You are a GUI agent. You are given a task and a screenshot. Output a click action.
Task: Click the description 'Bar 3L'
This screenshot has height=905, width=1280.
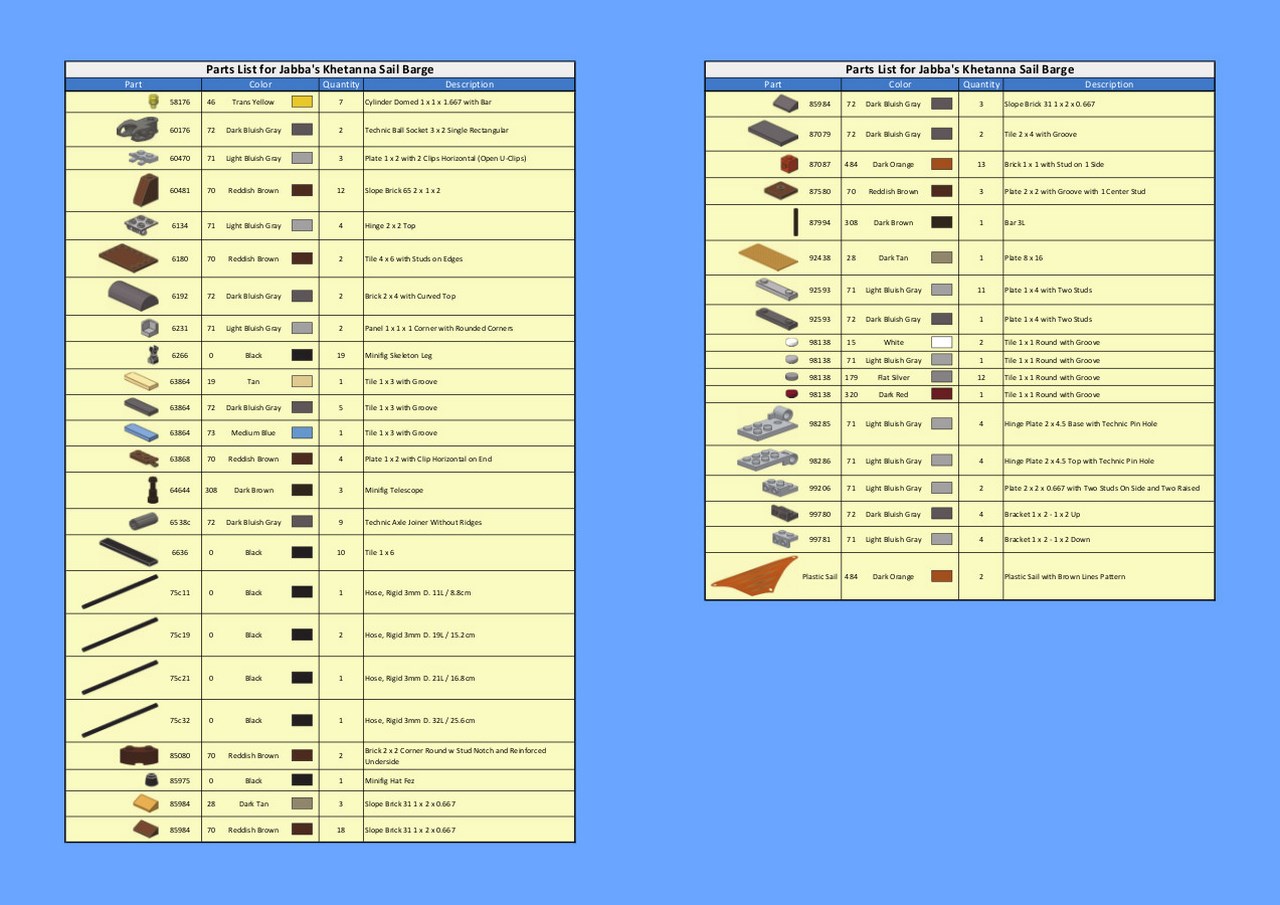click(1015, 223)
